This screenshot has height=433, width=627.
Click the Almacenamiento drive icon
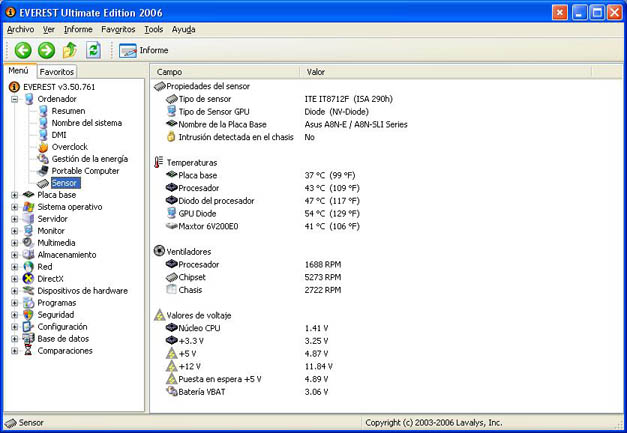(x=28, y=255)
